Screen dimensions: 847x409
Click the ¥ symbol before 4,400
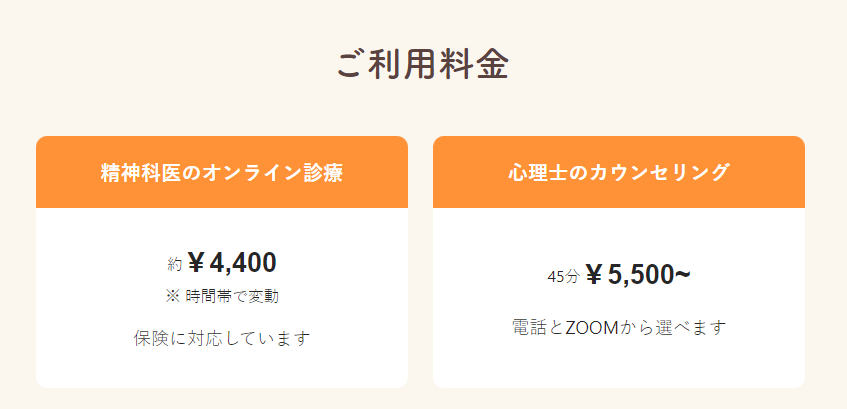(197, 263)
